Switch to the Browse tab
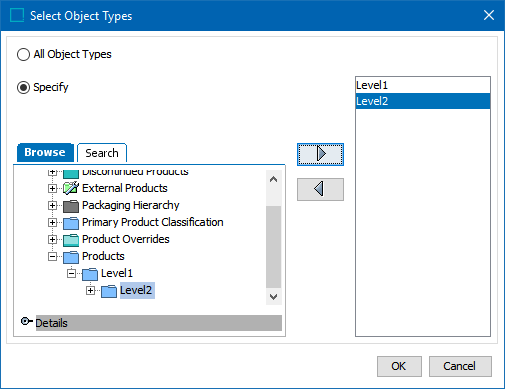 point(45,152)
